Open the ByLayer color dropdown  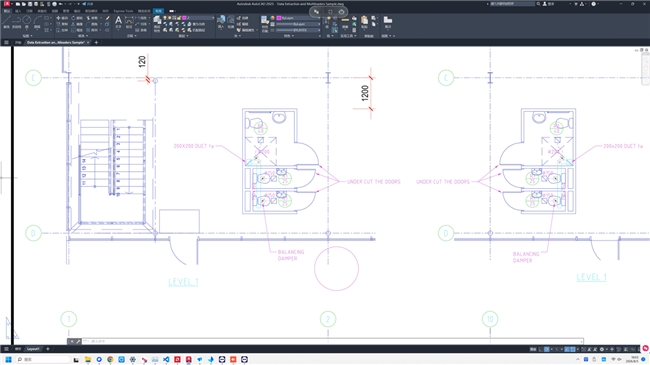298,18
